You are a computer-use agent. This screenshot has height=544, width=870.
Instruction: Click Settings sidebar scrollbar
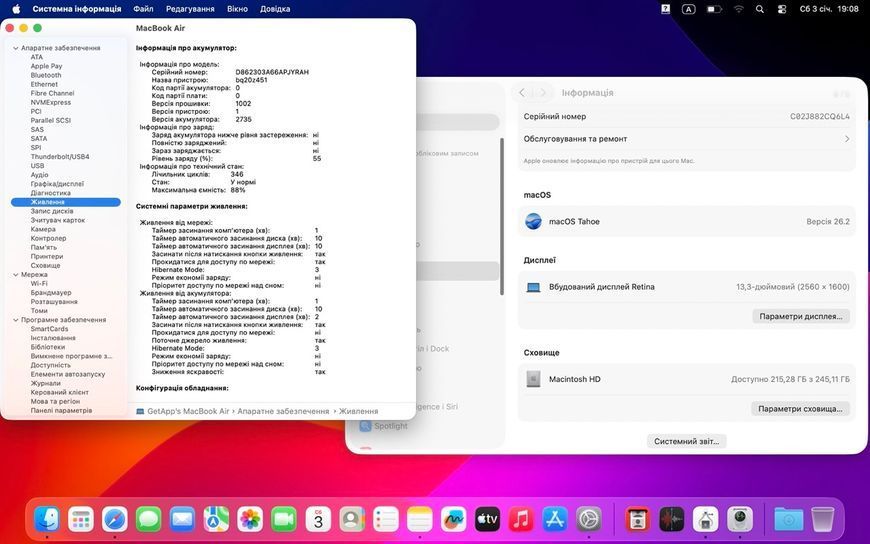[x=502, y=216]
